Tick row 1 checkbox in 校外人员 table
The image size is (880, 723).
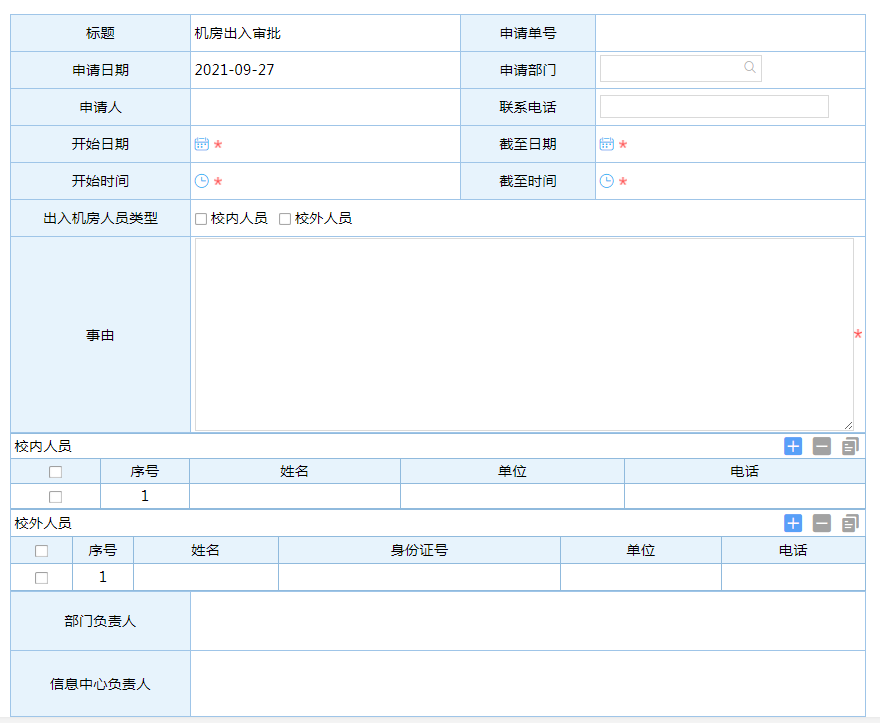click(x=41, y=578)
